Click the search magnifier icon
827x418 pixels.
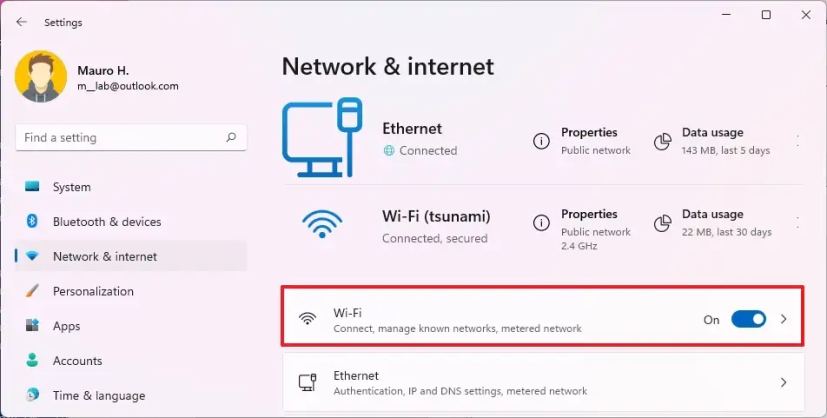(231, 138)
